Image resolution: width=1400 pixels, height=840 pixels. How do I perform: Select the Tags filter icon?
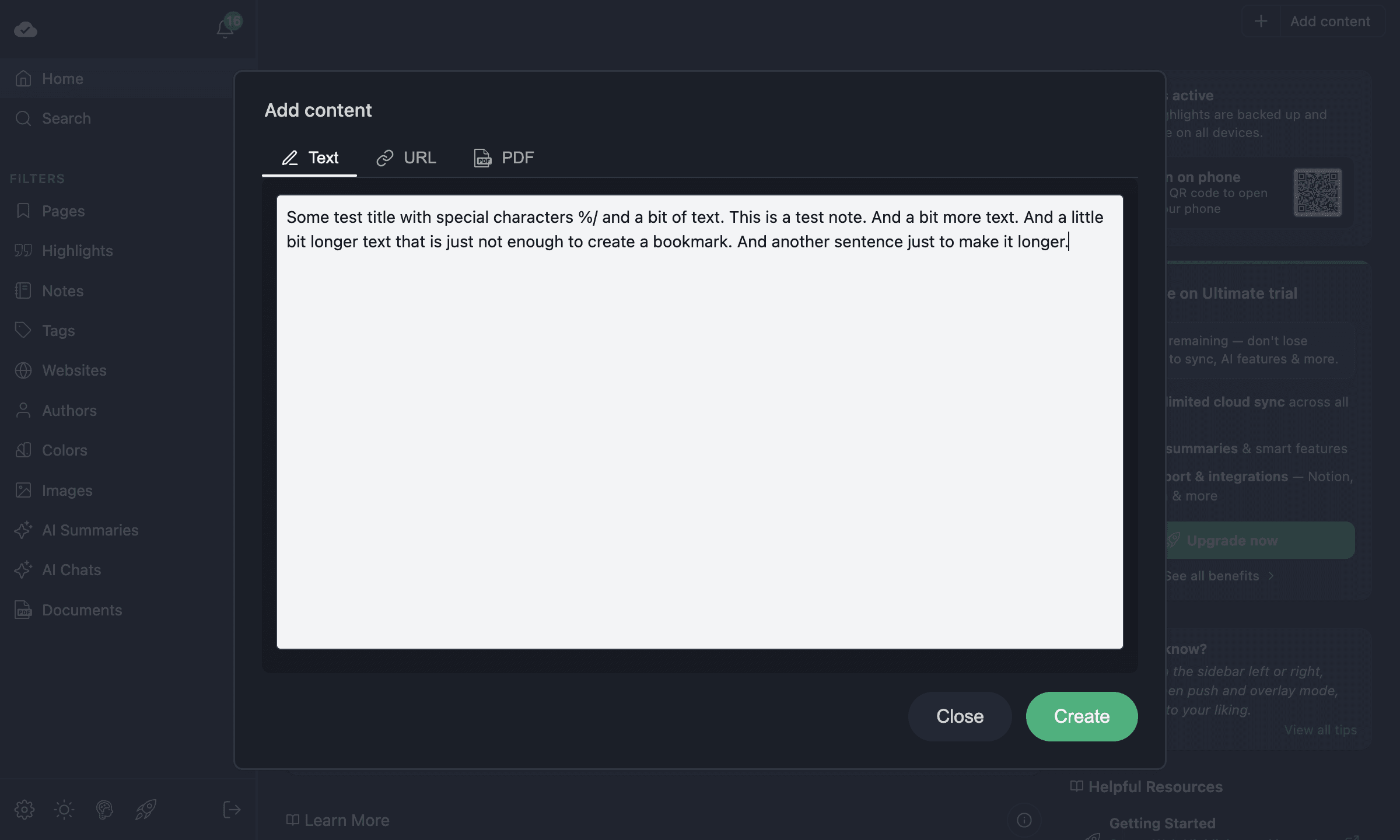[23, 330]
